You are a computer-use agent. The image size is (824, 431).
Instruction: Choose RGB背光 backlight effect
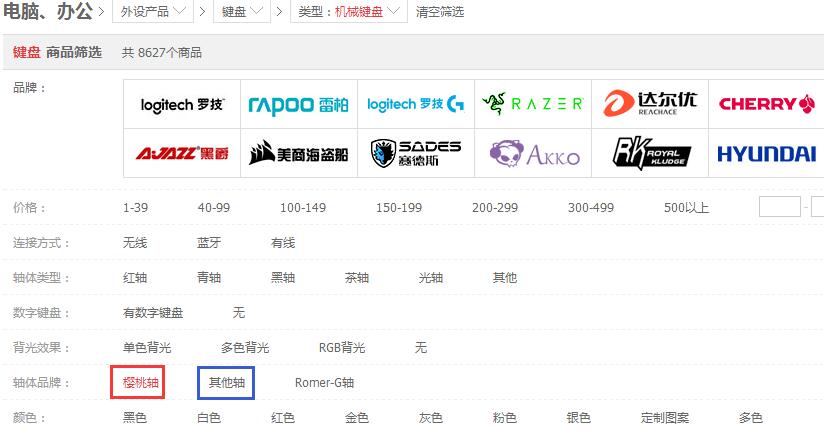[342, 347]
